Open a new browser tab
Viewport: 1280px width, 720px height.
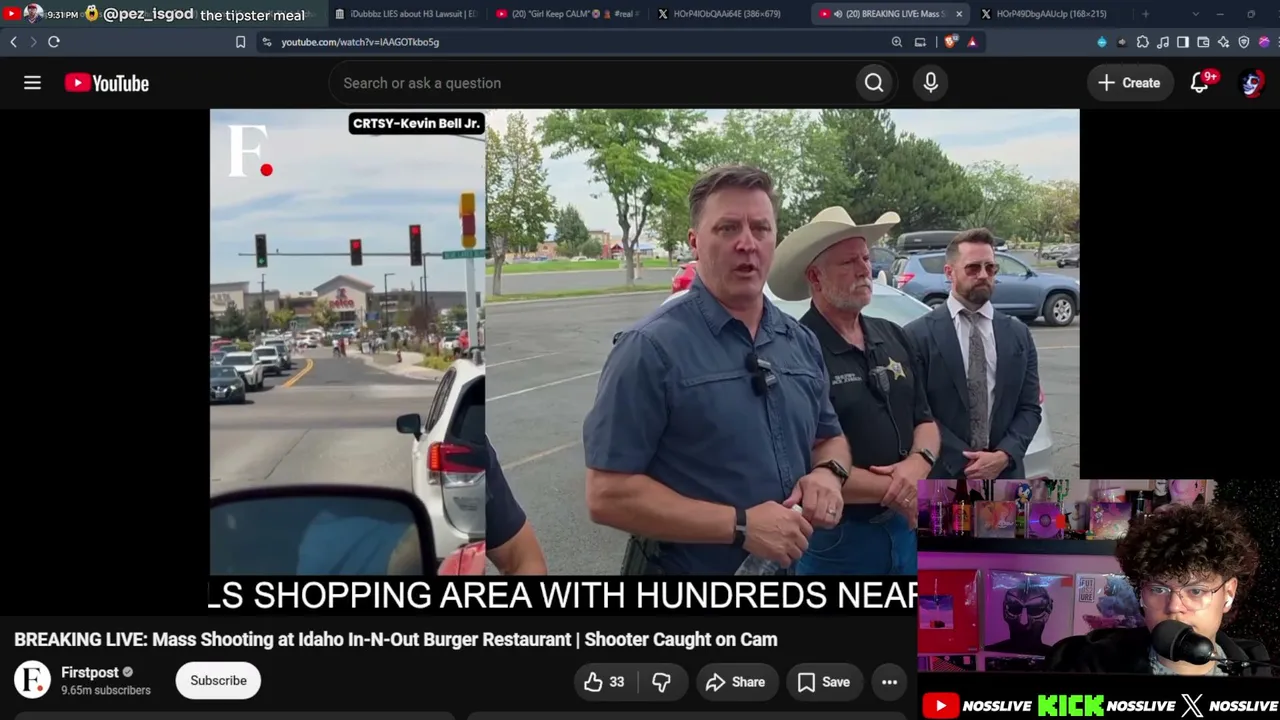tap(1145, 14)
